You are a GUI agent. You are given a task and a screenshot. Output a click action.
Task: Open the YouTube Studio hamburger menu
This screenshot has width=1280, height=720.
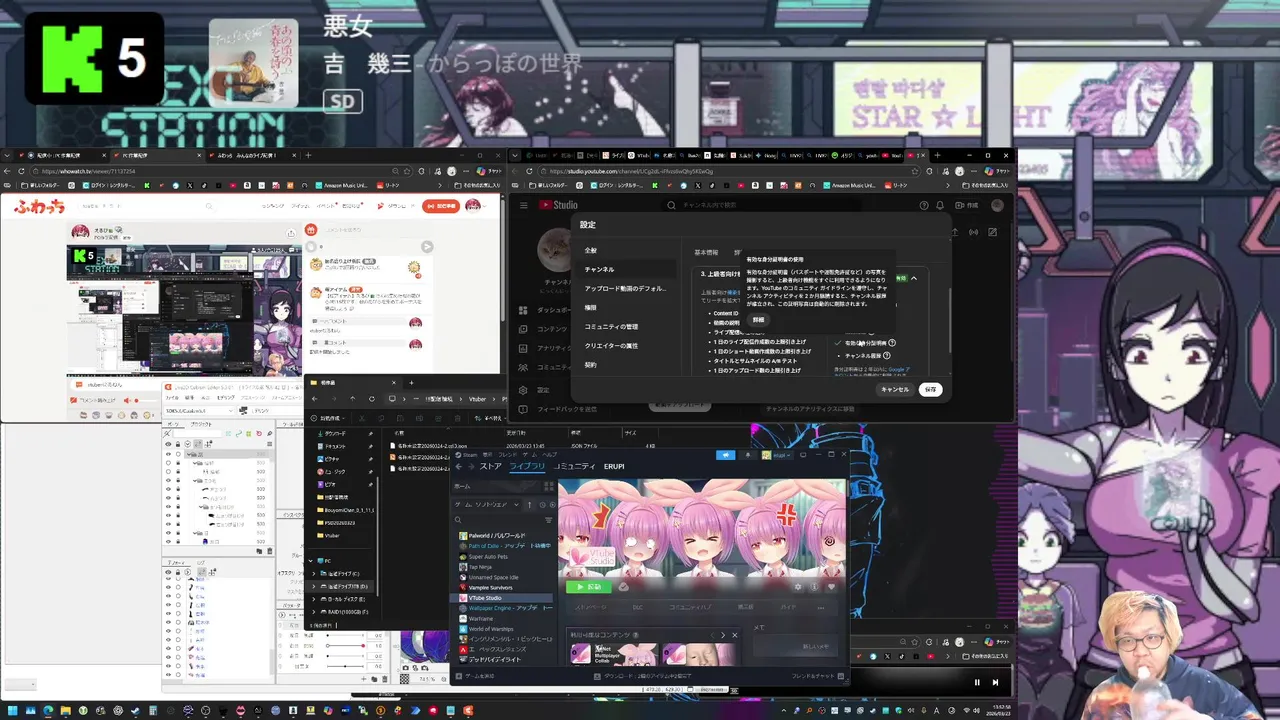[x=524, y=205]
